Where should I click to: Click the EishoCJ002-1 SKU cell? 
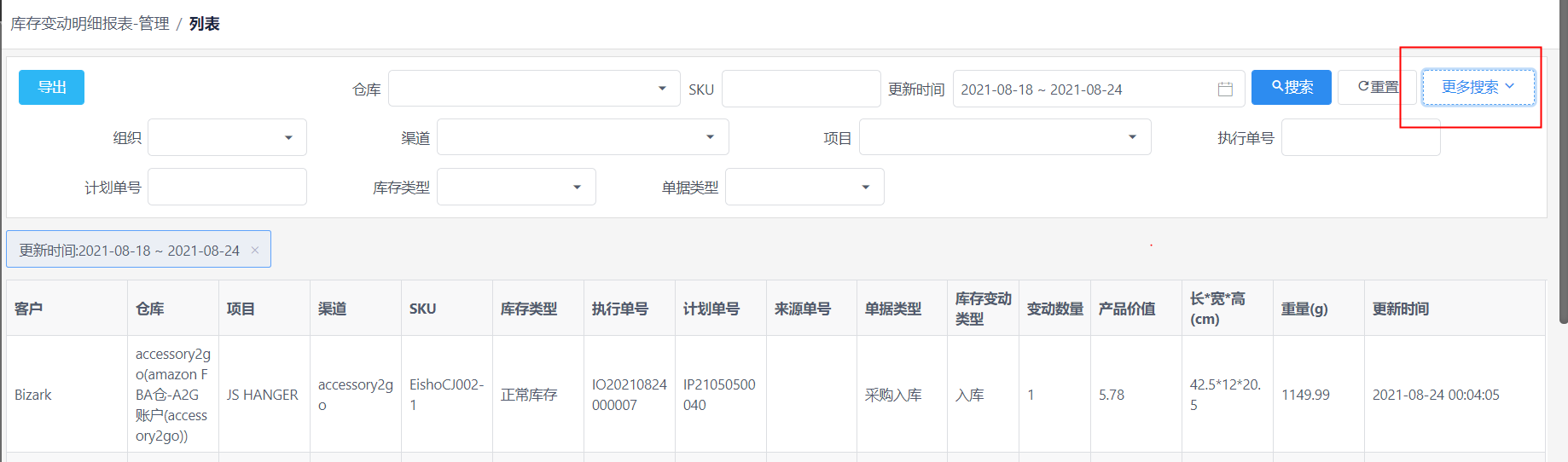(x=446, y=395)
